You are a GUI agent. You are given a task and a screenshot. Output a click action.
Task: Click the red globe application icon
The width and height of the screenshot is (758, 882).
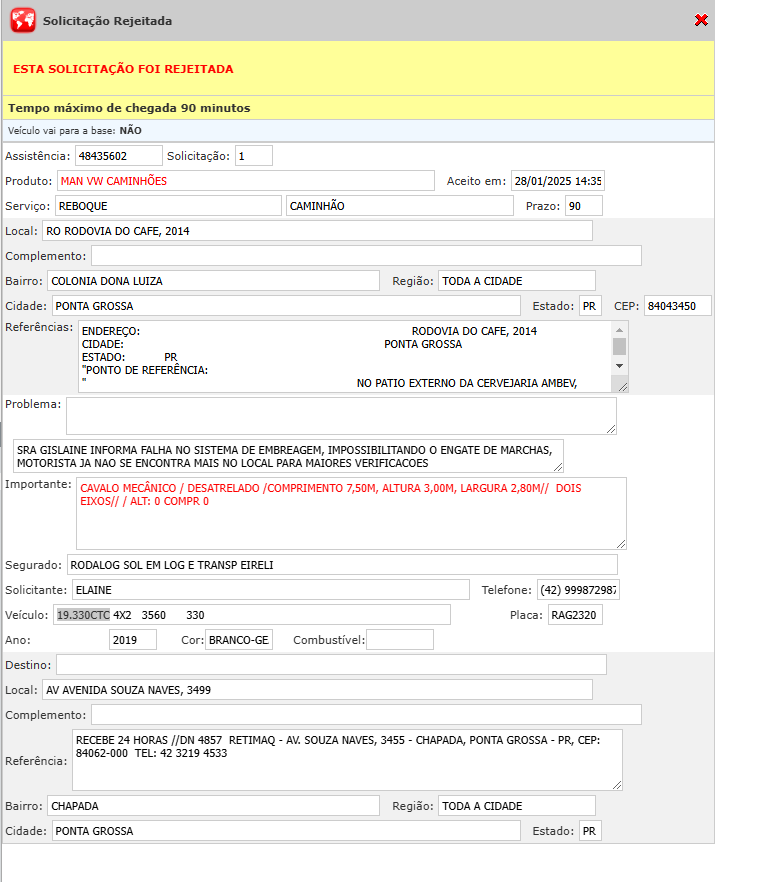tap(22, 20)
